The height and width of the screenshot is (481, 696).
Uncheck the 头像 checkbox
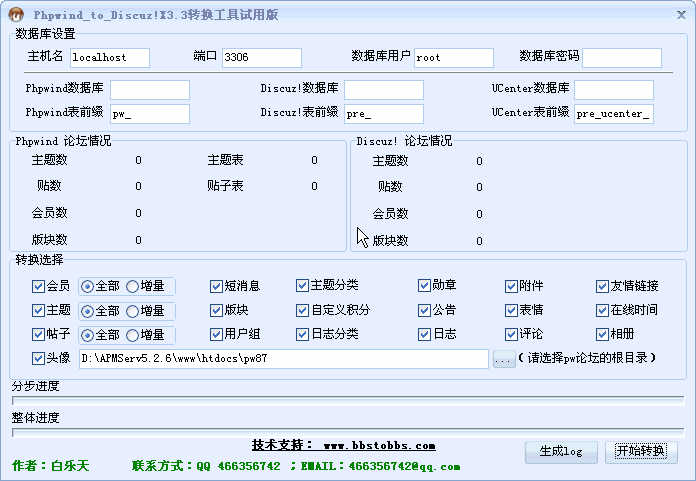[x=38, y=358]
